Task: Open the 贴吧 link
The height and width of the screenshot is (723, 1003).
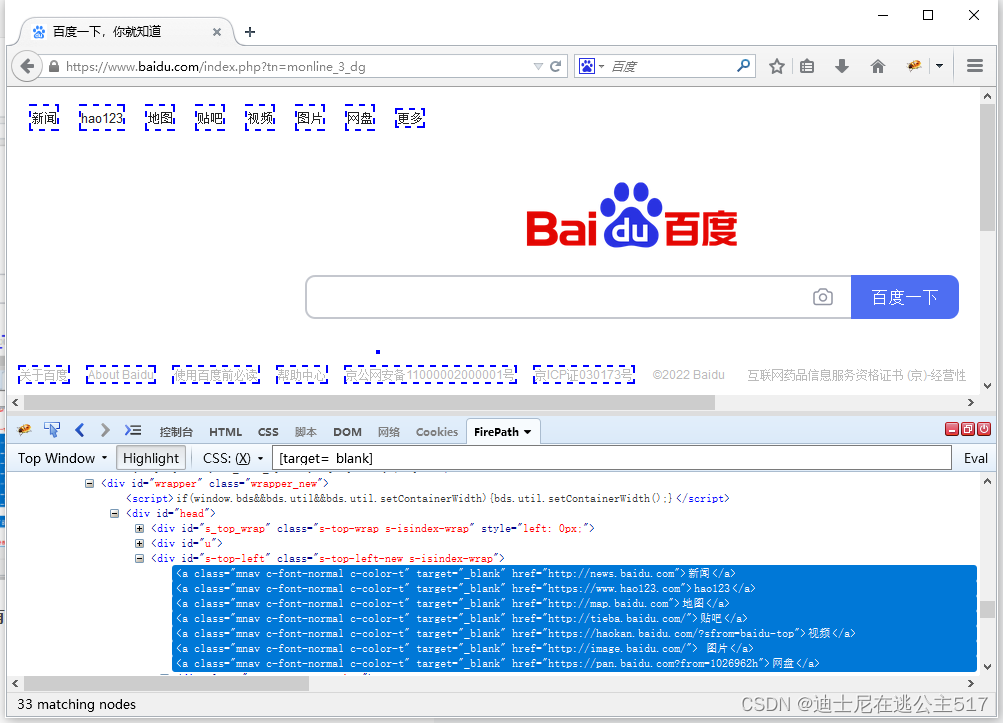Action: tap(210, 118)
